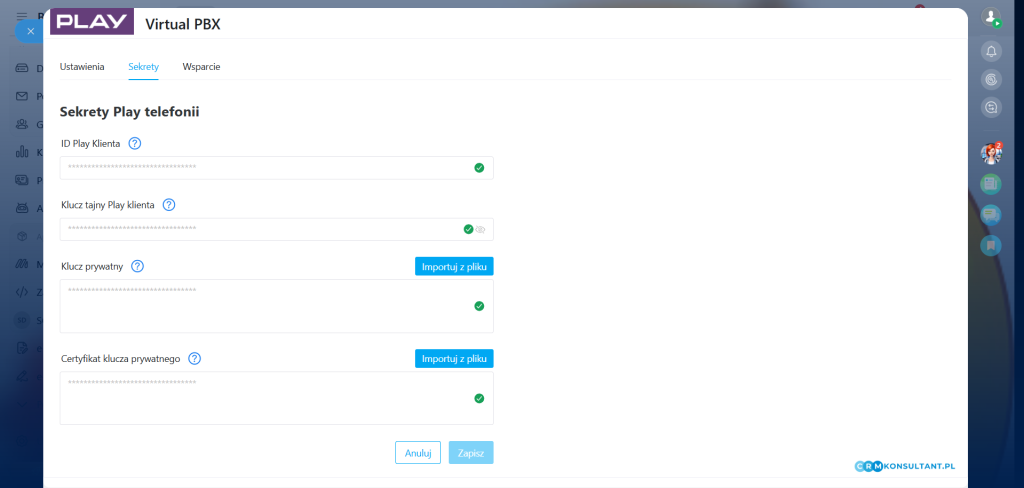Open help tooltip for Klucz prywatny
This screenshot has height=488, width=1024.
(x=138, y=266)
